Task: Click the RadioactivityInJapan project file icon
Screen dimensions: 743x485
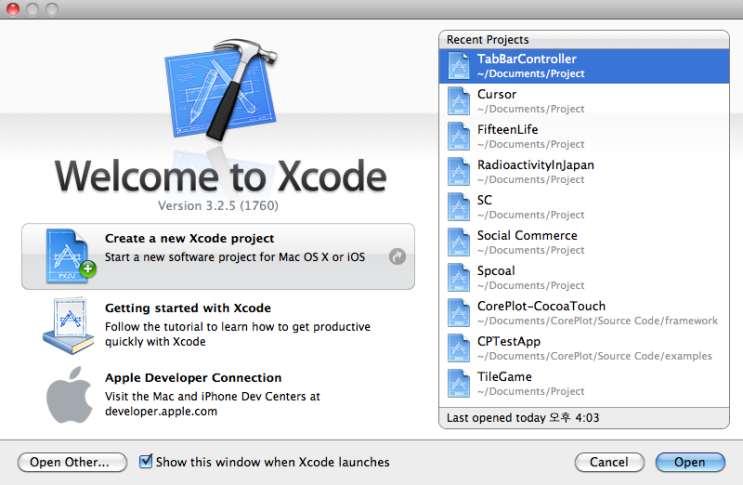Action: 459,172
